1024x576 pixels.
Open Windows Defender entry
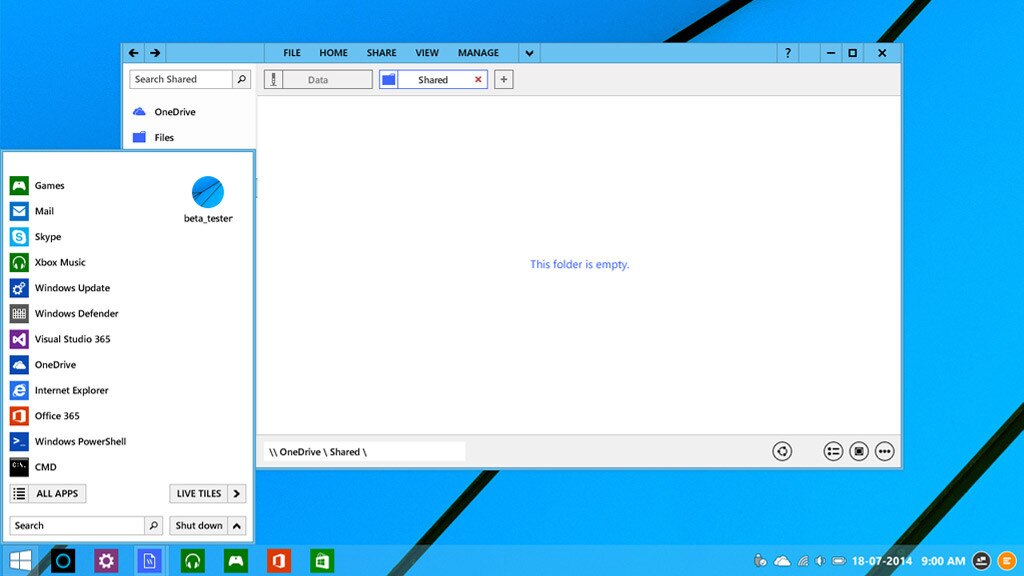click(x=64, y=313)
